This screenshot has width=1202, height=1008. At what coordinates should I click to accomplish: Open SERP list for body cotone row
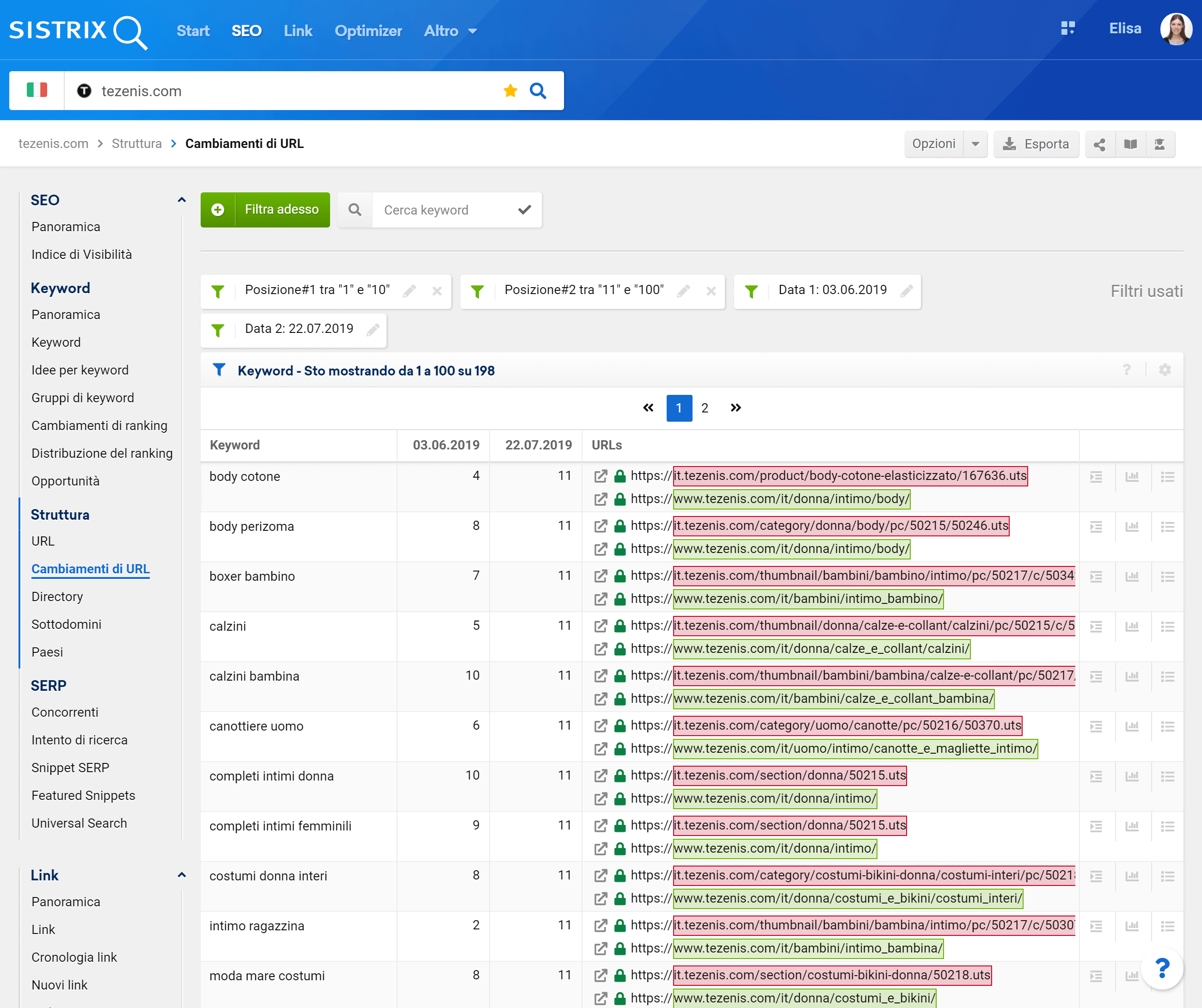pyautogui.click(x=1168, y=477)
